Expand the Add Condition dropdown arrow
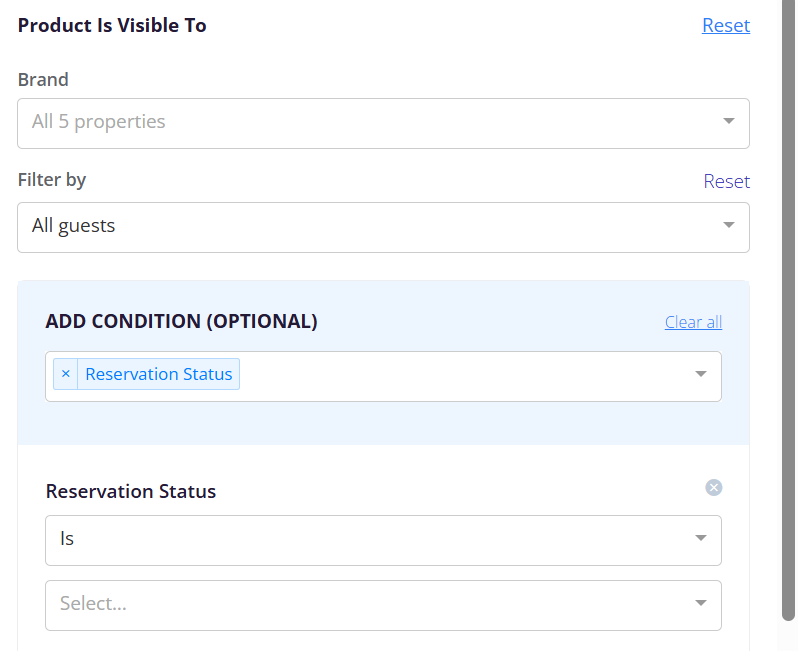798x651 pixels. [x=701, y=374]
